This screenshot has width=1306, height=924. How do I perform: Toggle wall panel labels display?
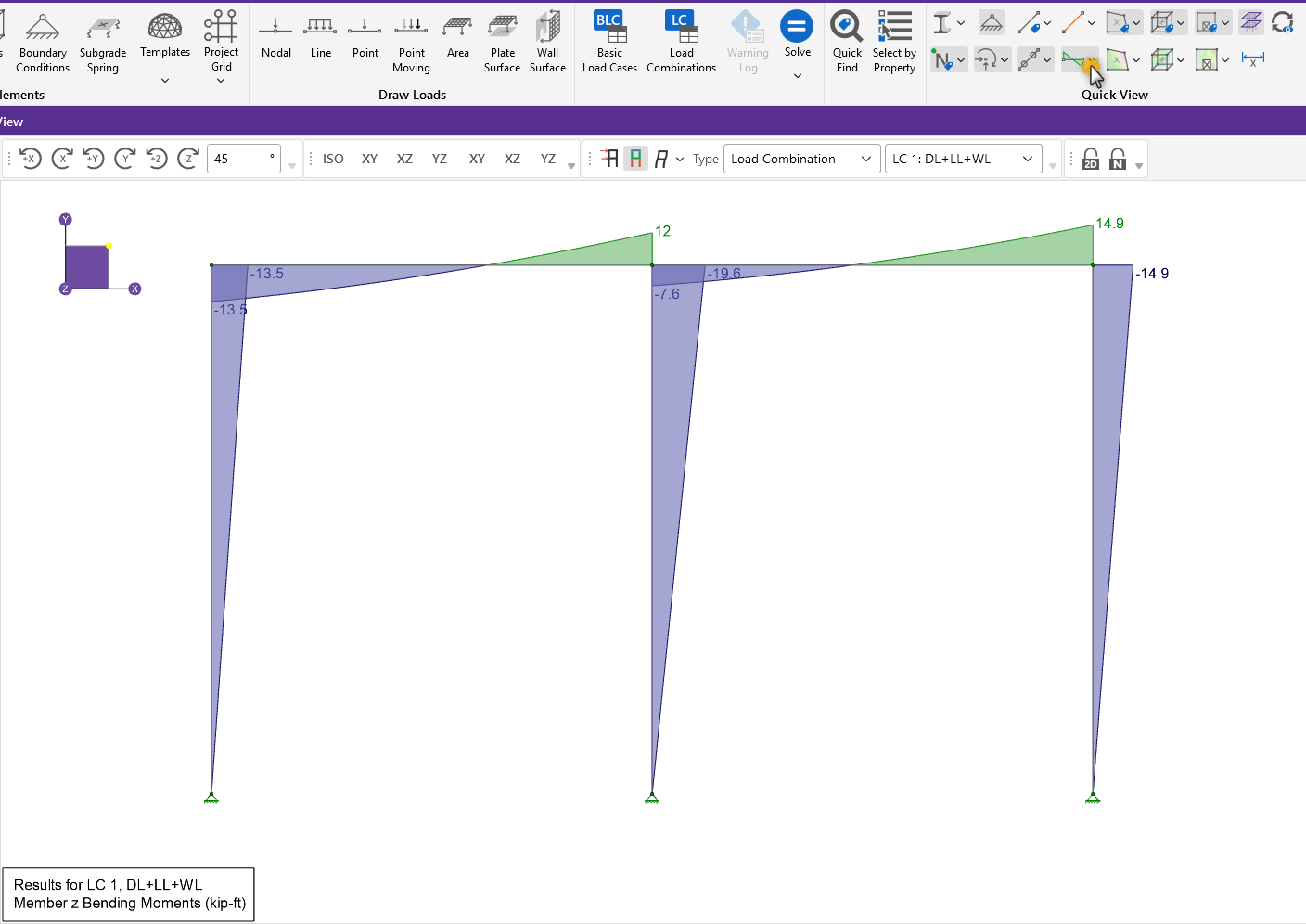tap(1207, 23)
